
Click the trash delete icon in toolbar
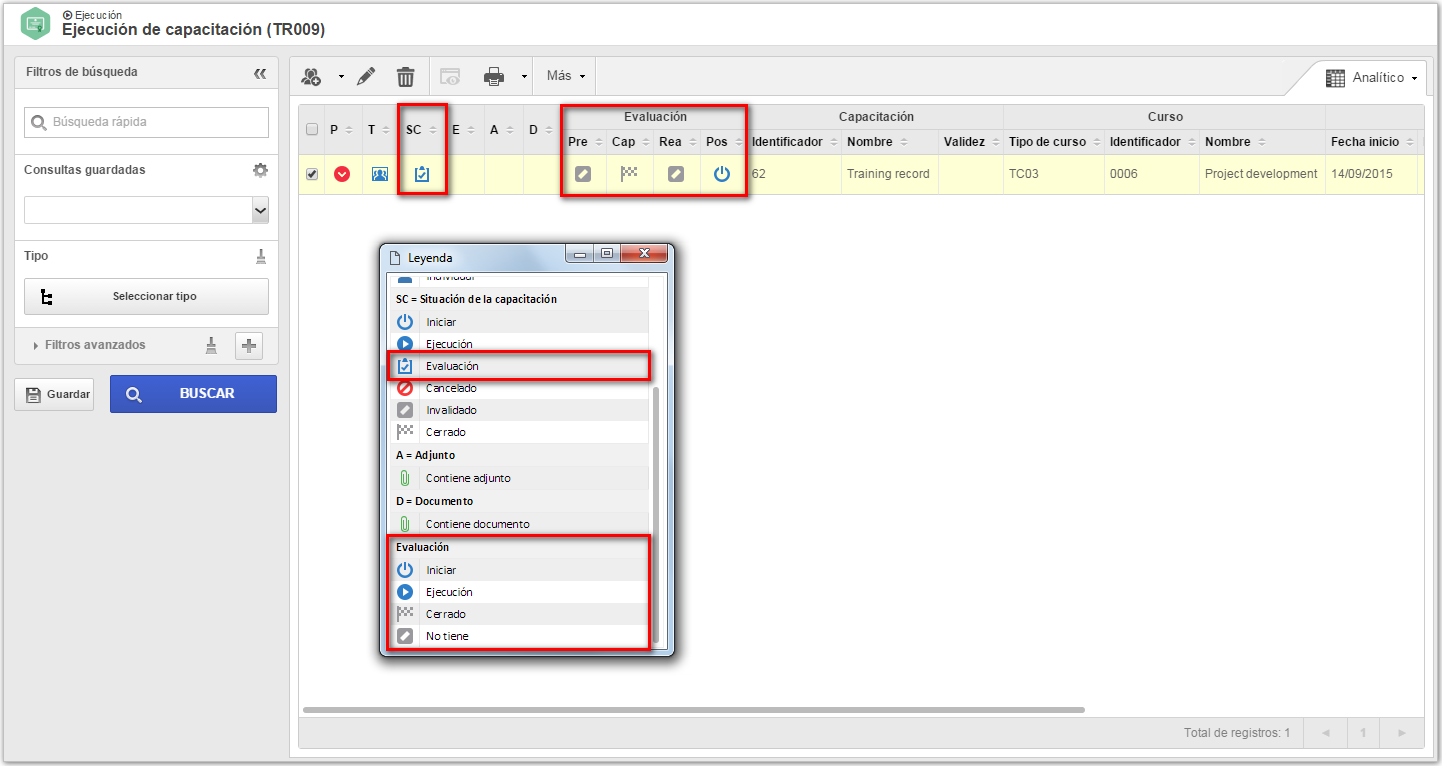point(406,76)
